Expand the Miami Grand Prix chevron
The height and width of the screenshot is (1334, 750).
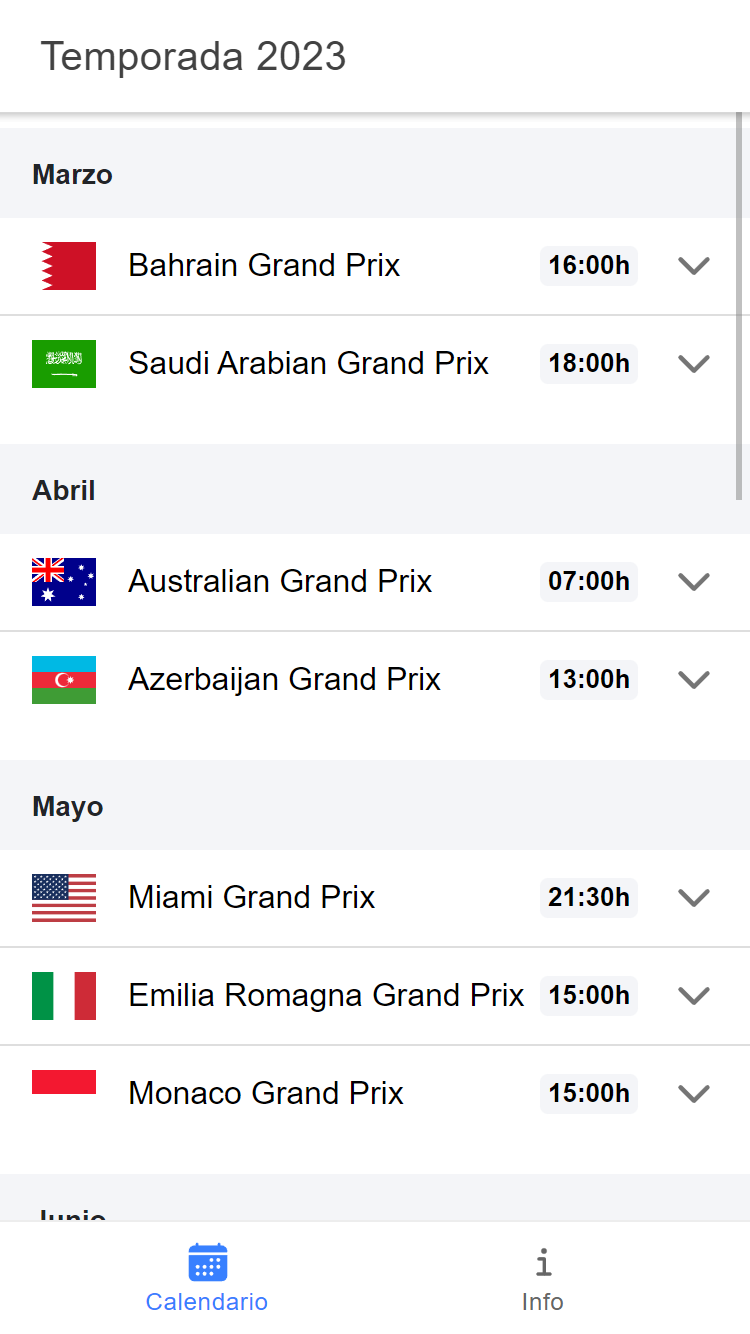[694, 898]
